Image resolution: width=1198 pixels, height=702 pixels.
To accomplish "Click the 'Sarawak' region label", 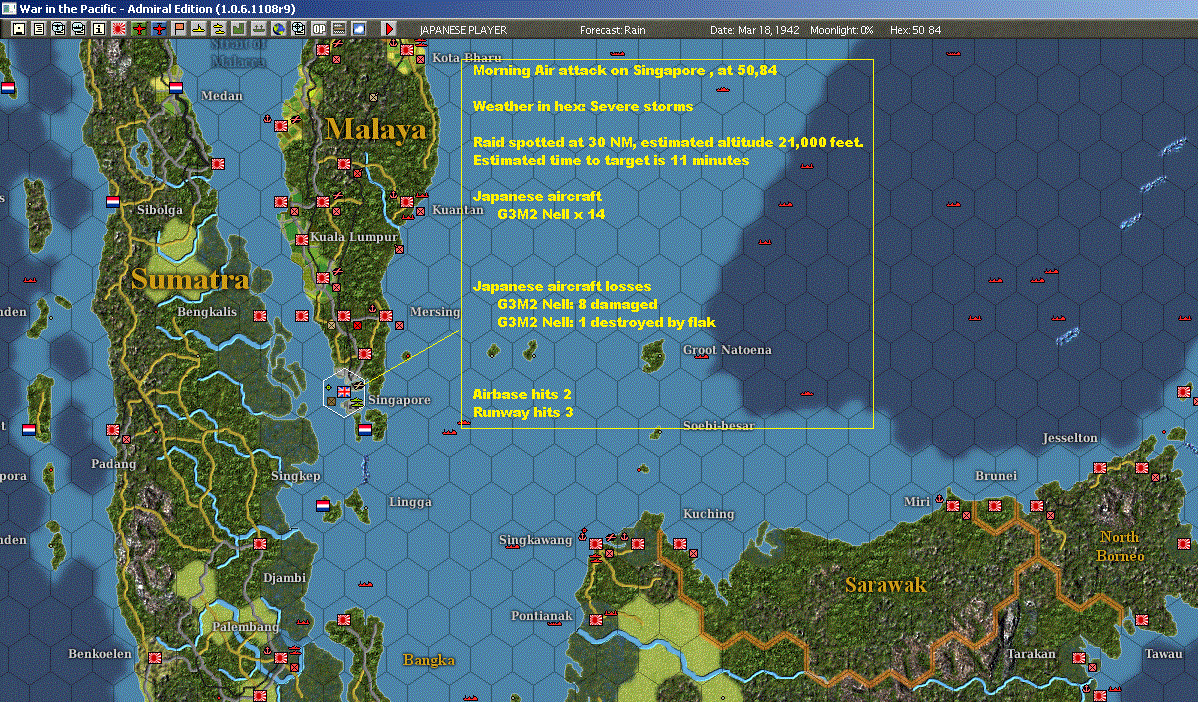I will point(886,585).
